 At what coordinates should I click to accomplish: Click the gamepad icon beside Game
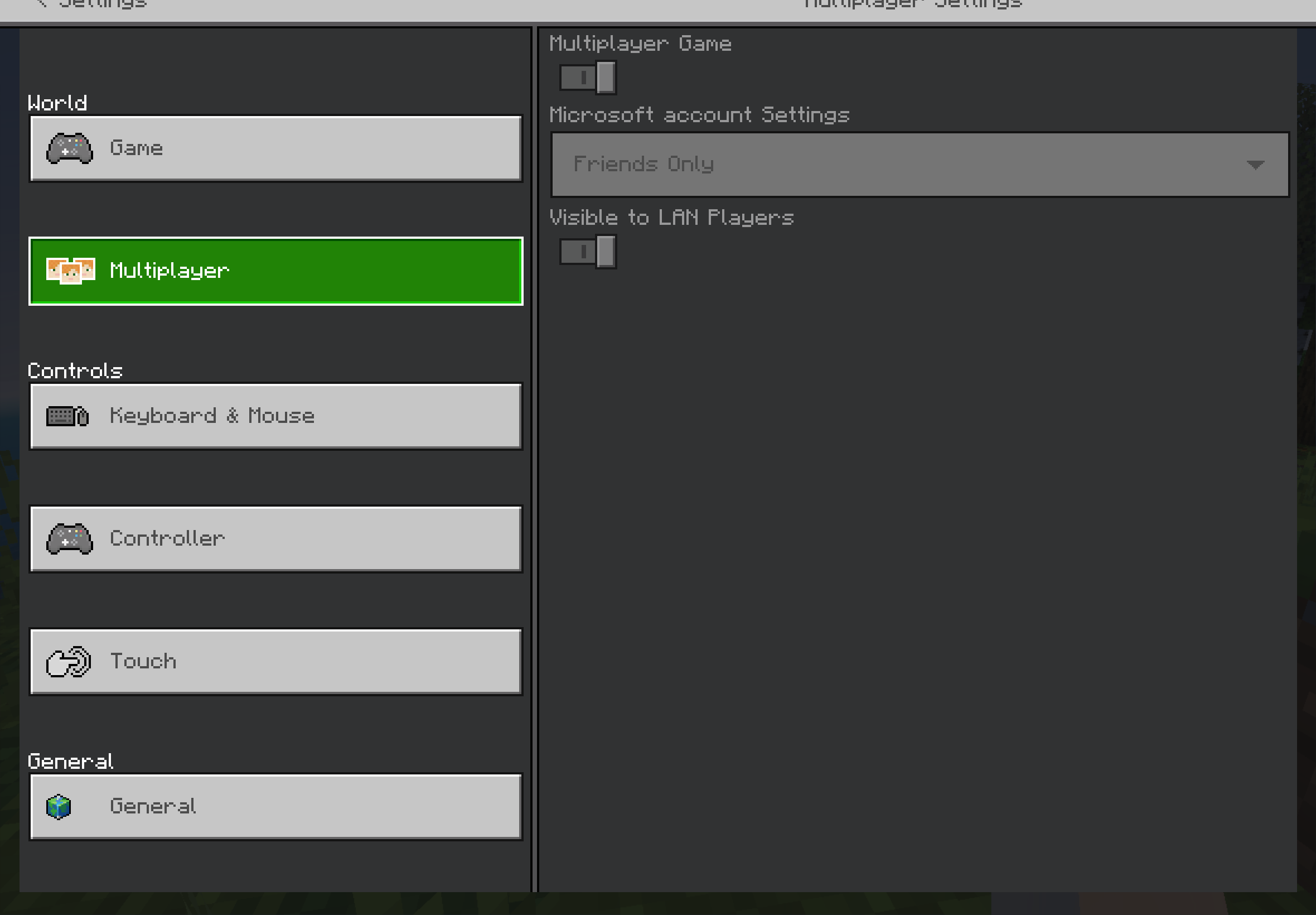(x=69, y=149)
